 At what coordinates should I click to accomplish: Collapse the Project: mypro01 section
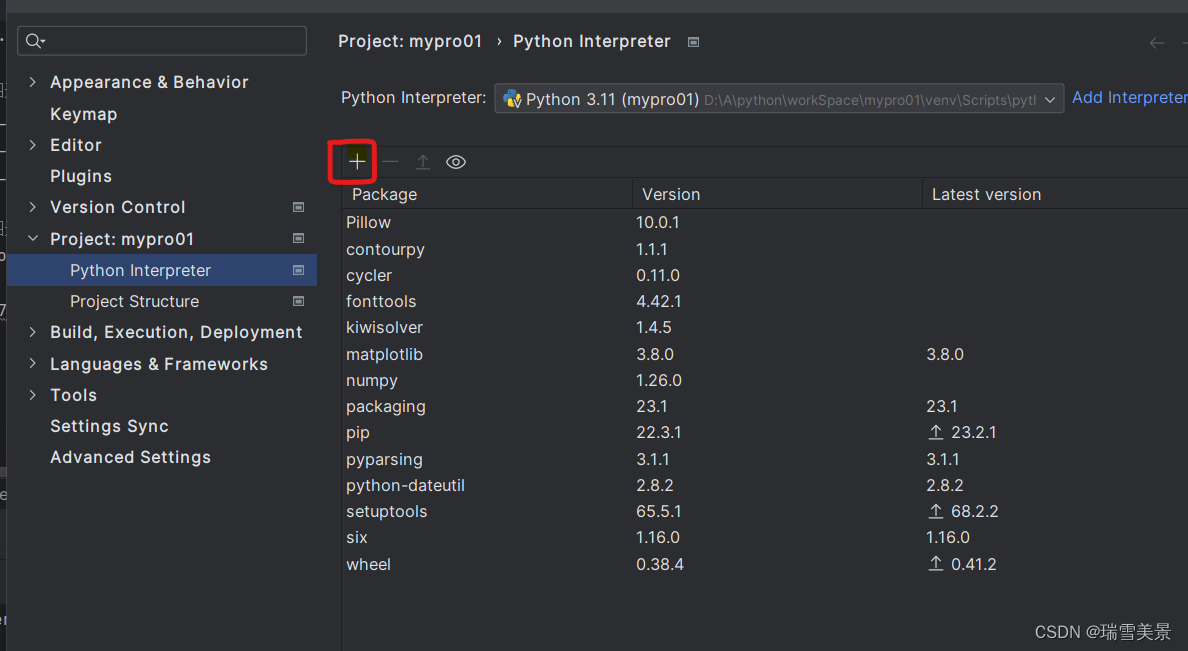click(x=33, y=239)
